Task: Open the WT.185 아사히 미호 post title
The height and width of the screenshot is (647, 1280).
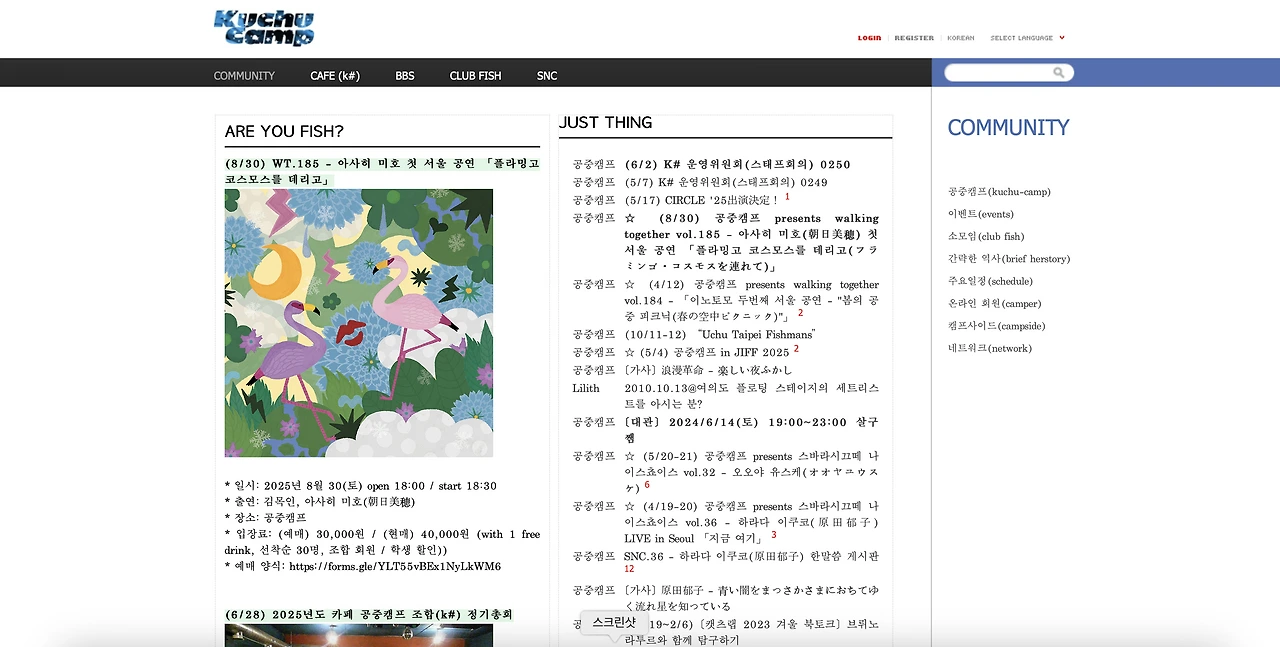Action: pos(382,171)
